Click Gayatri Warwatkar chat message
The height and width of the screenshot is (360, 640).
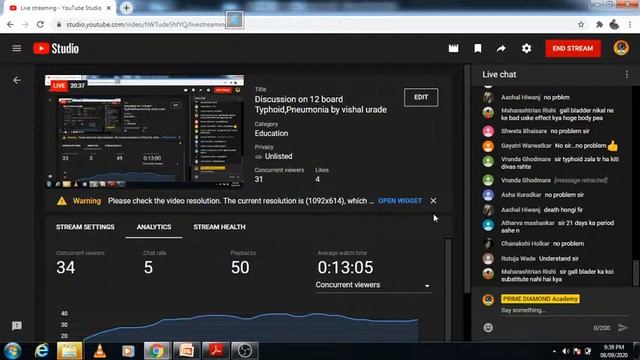pos(557,146)
